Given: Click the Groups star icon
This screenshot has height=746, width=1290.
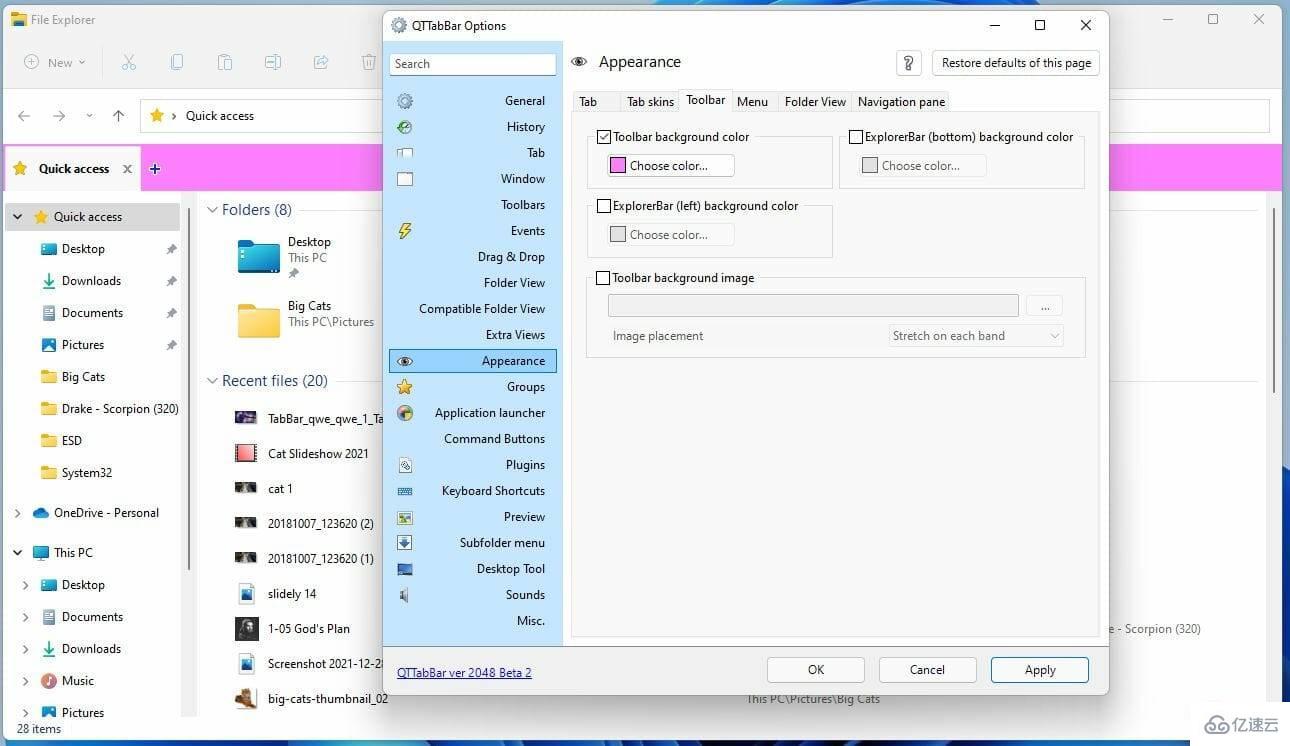Looking at the screenshot, I should point(405,387).
